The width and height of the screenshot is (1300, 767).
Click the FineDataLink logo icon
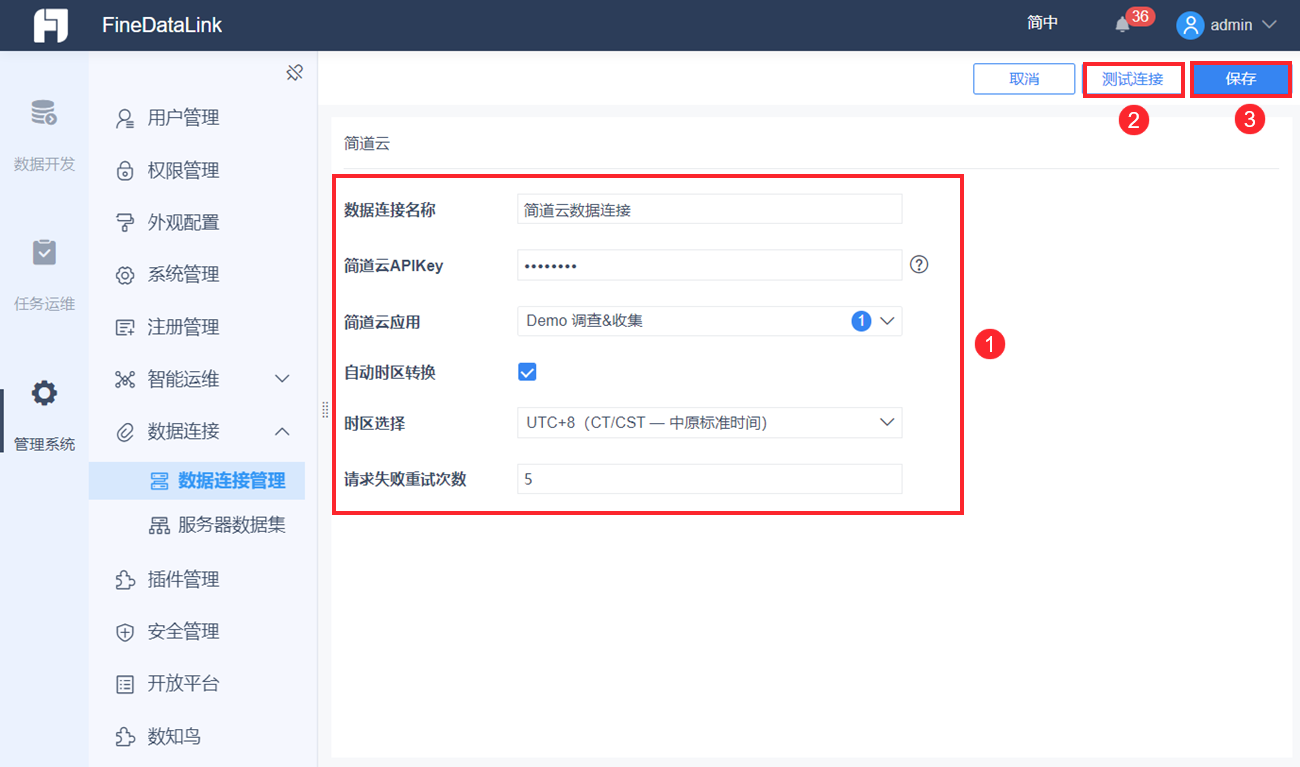pyautogui.click(x=50, y=25)
